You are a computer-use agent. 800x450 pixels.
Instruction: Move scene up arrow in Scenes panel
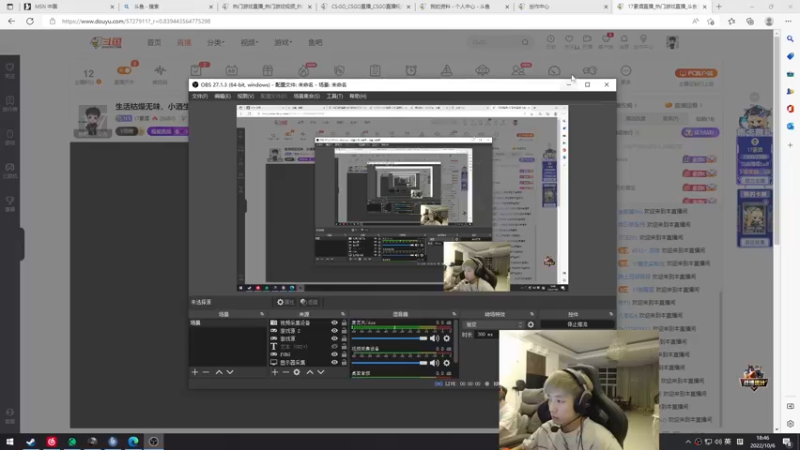pos(219,372)
